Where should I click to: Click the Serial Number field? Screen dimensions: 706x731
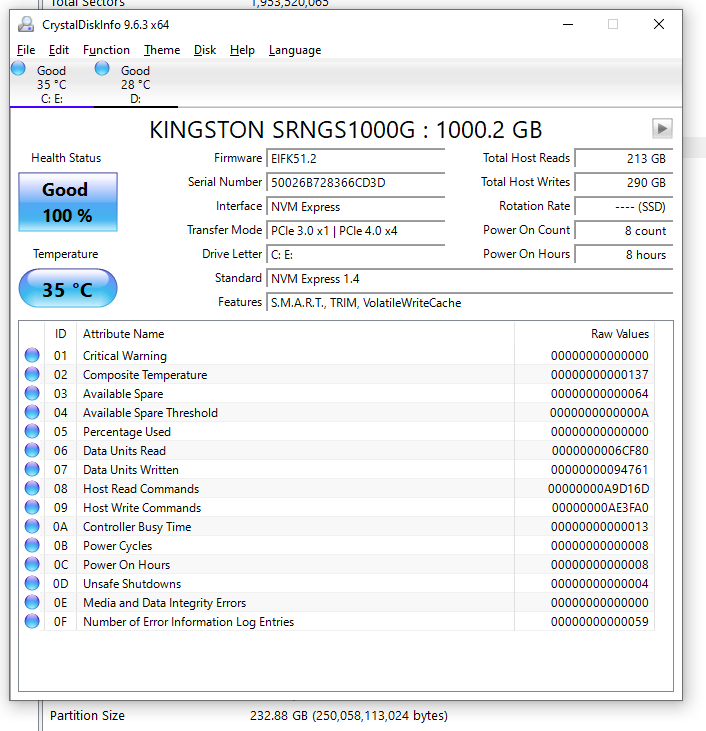(356, 183)
